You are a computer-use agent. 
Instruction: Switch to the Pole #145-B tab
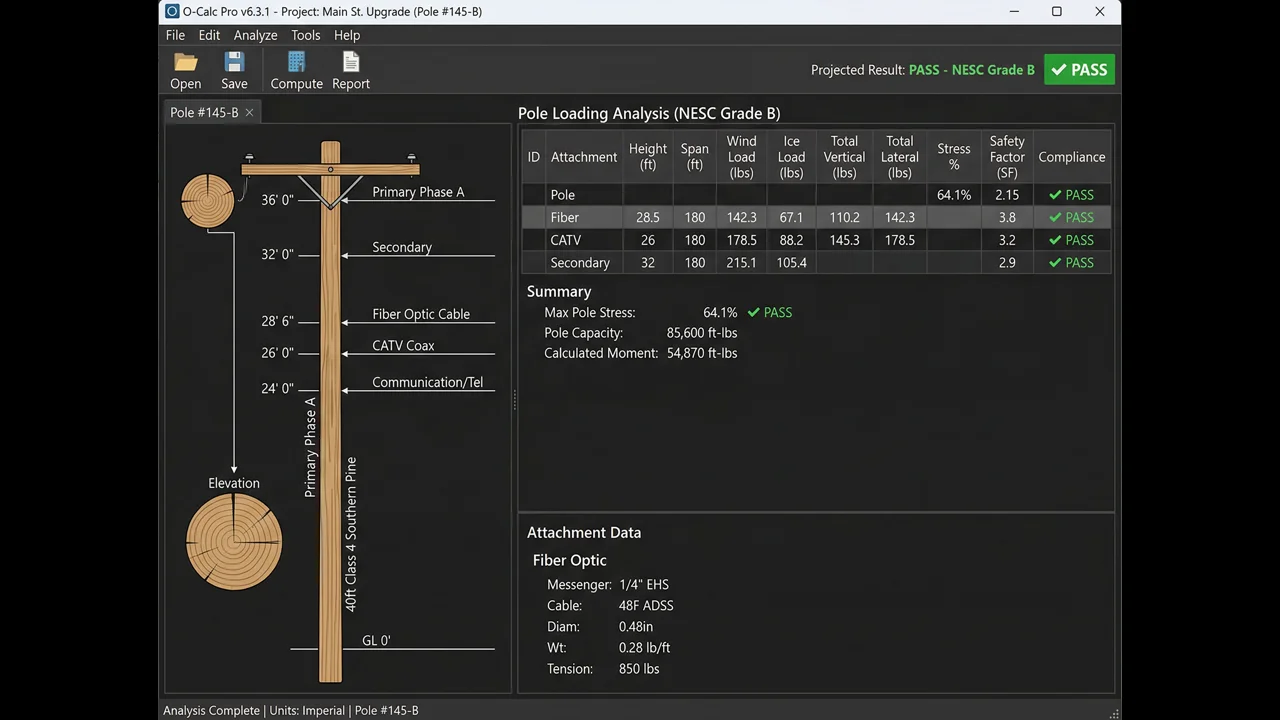205,112
